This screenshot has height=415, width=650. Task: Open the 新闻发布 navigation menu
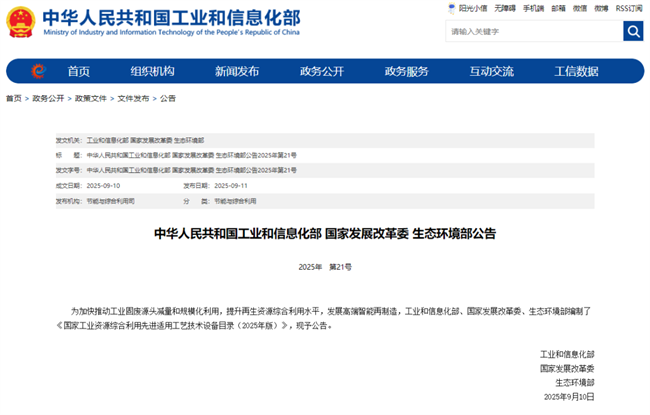coord(237,71)
